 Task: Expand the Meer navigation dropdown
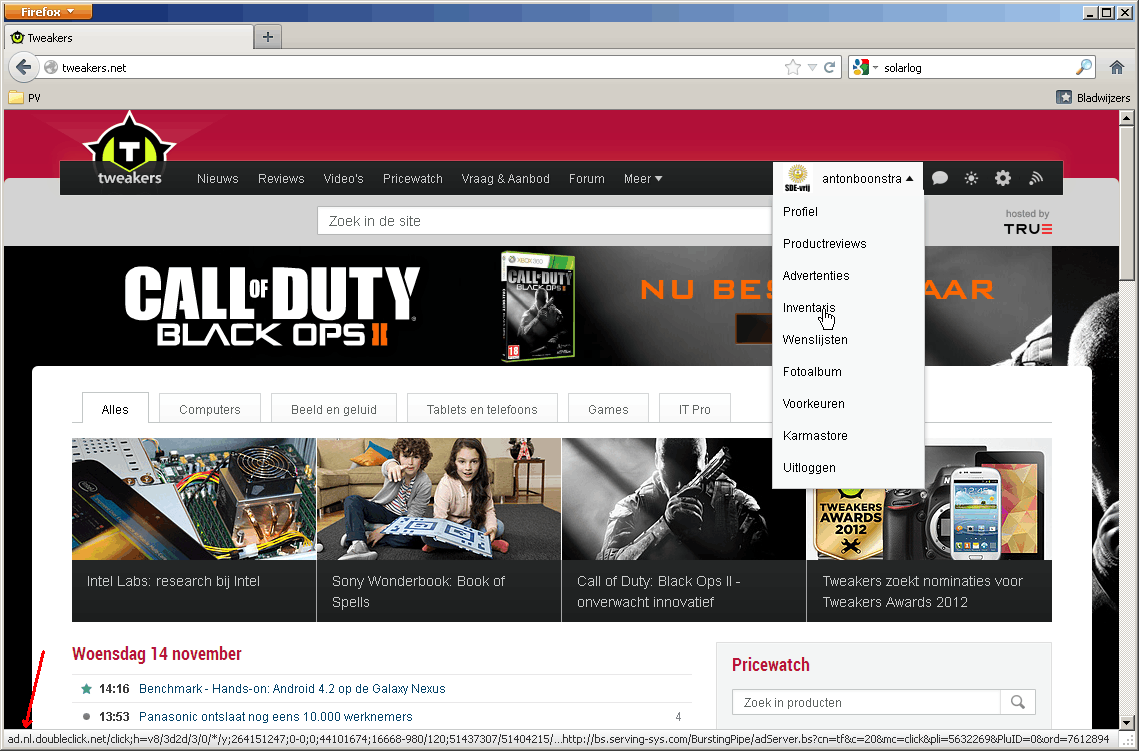(x=643, y=179)
